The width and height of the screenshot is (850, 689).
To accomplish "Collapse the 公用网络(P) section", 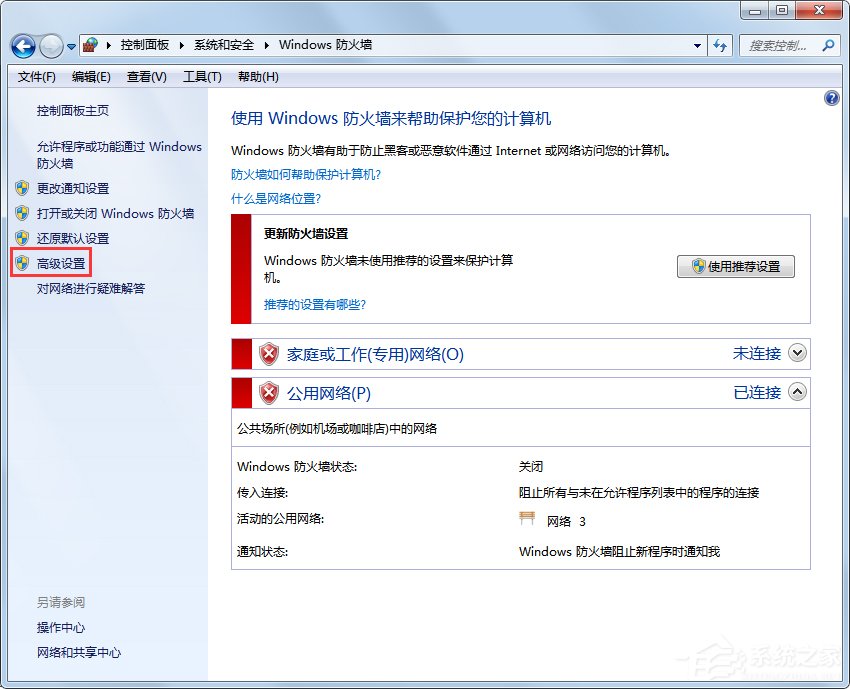I will [797, 392].
